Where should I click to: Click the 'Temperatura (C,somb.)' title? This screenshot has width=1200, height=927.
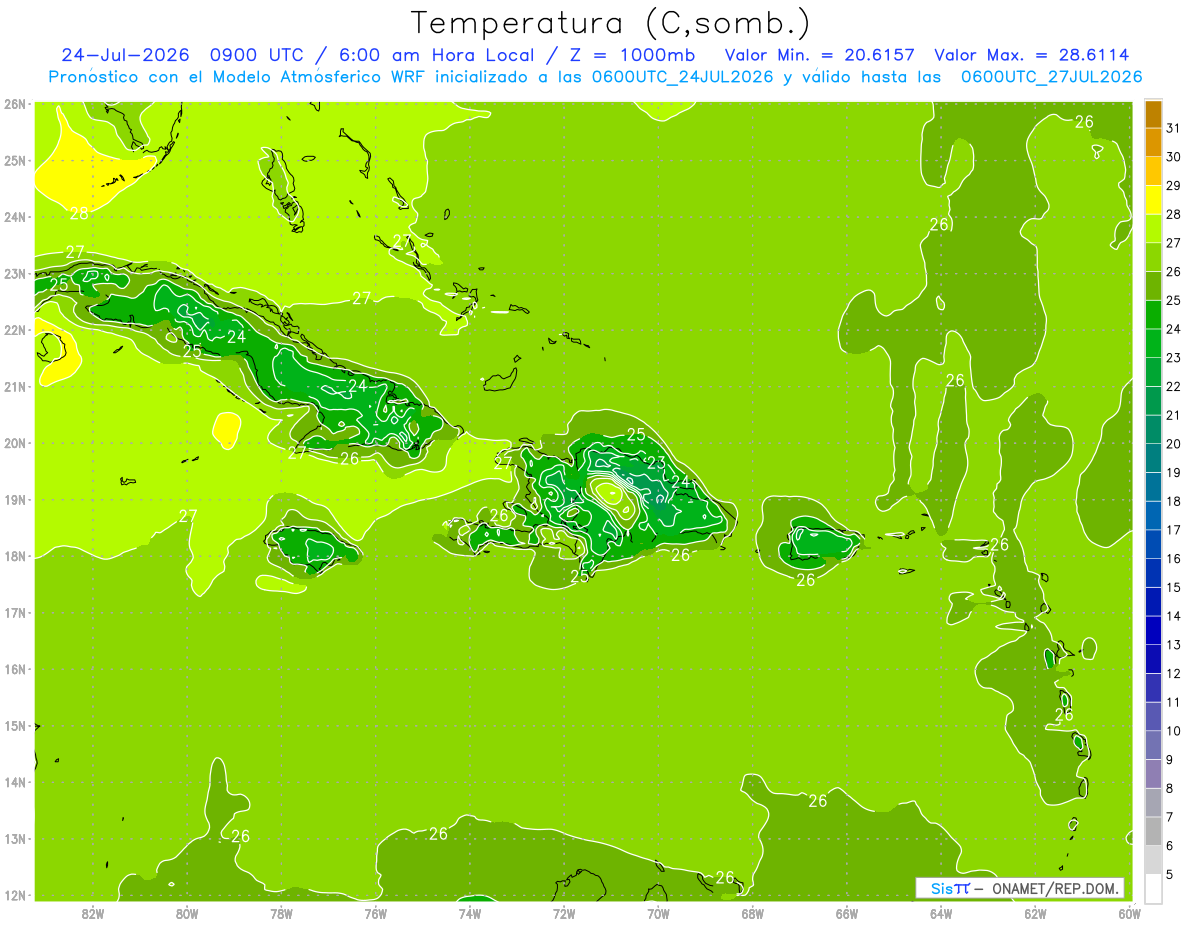point(611,22)
